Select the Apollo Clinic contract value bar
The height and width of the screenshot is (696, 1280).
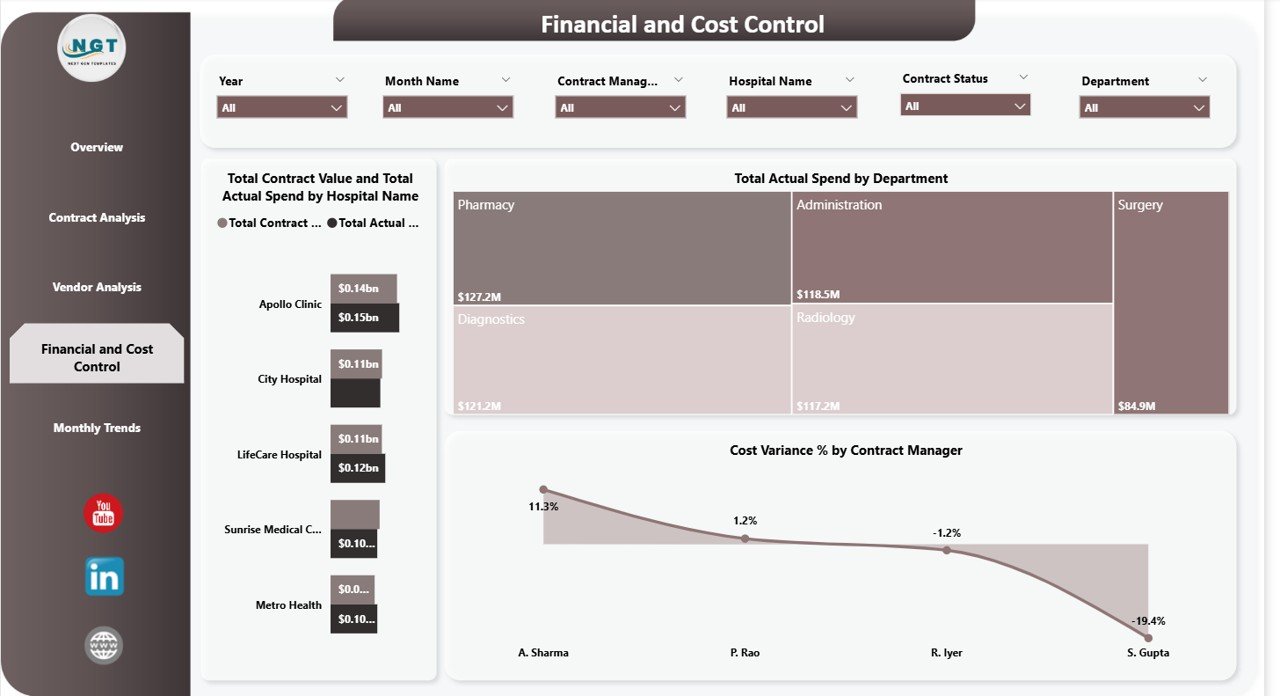(x=364, y=287)
